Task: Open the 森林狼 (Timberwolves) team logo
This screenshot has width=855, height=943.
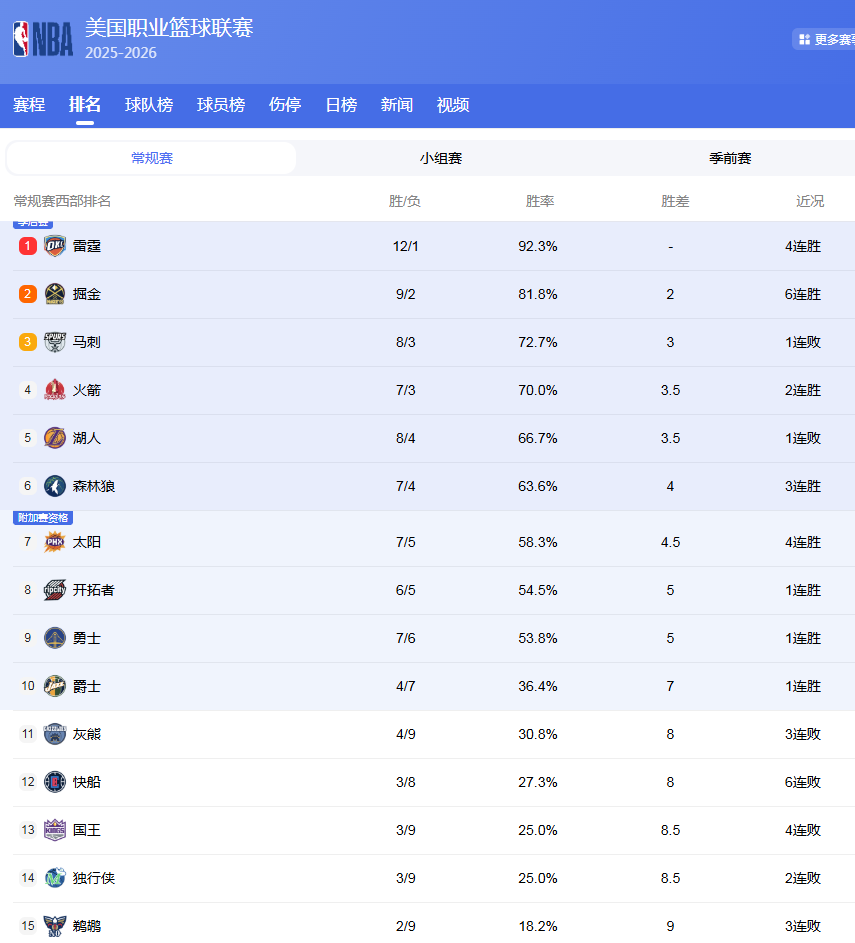Action: [x=55, y=486]
